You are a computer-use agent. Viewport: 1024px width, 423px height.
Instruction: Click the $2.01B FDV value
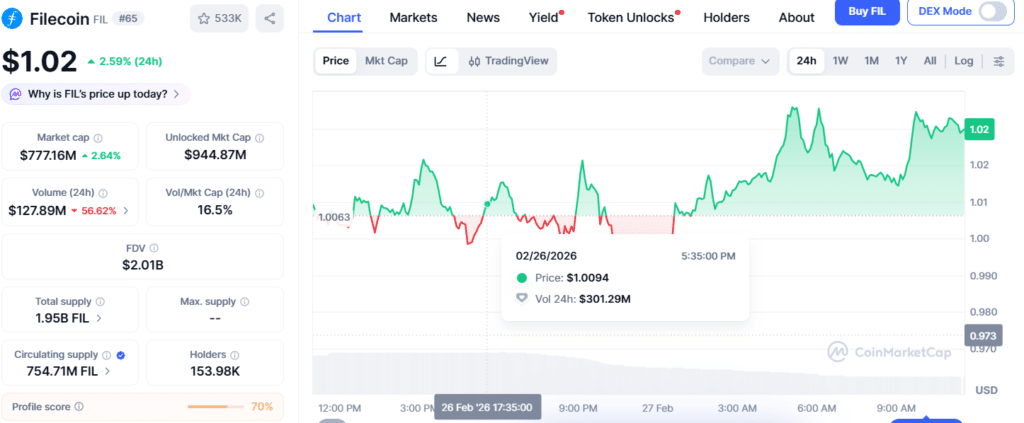click(142, 265)
